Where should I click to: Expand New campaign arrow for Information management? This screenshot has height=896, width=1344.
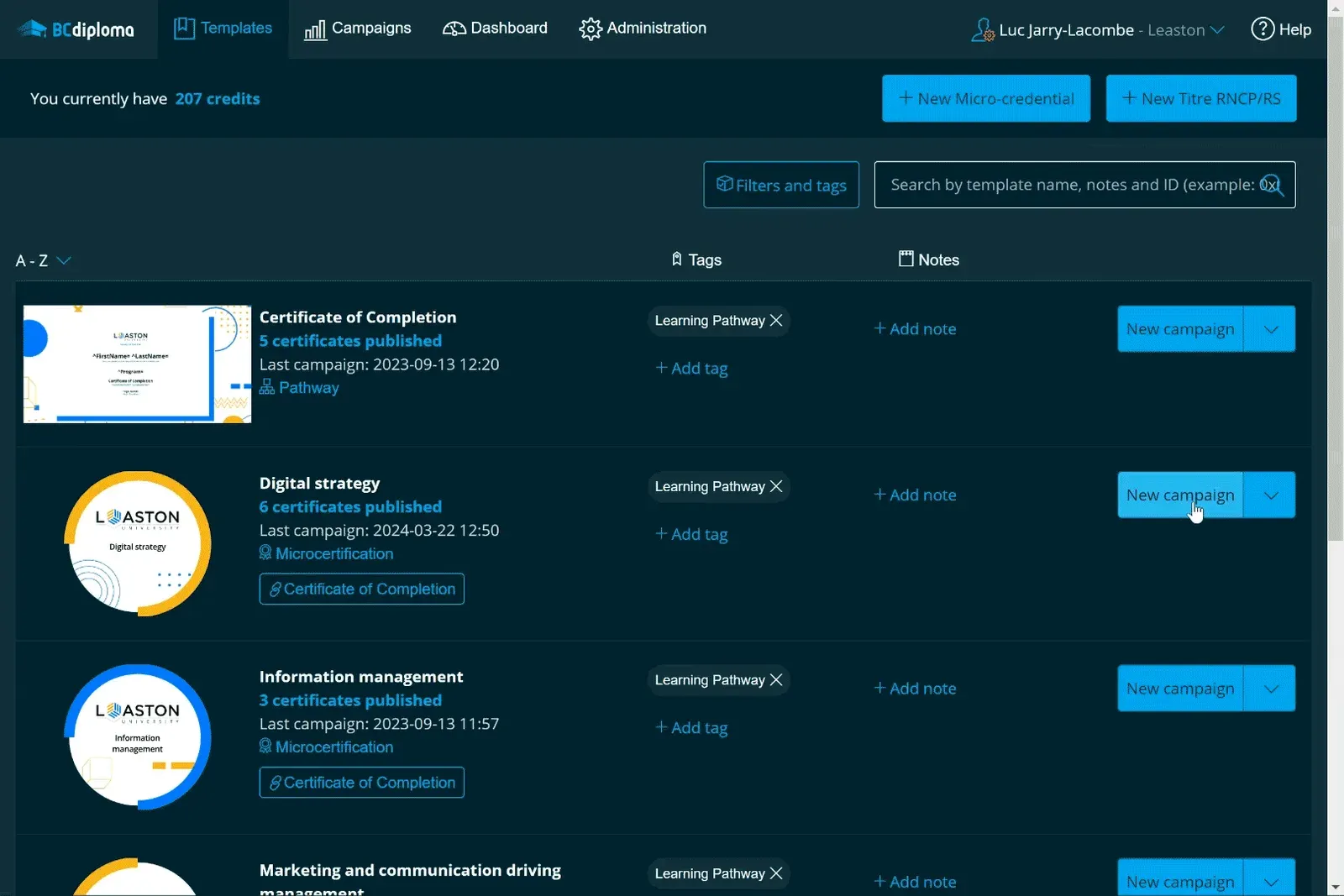coord(1270,689)
